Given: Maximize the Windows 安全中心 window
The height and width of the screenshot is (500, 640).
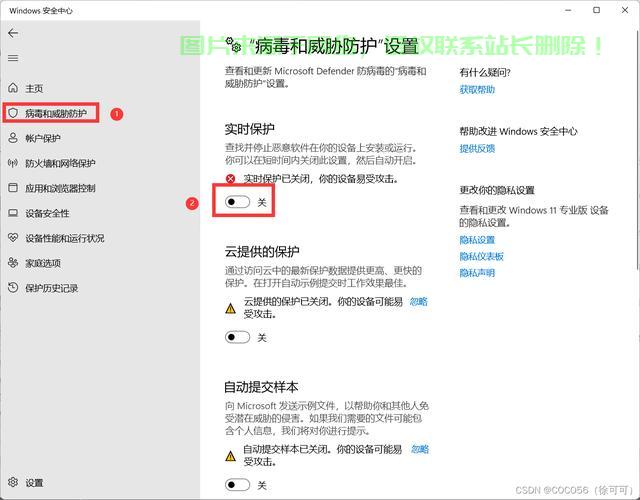Looking at the screenshot, I should pyautogui.click(x=596, y=10).
